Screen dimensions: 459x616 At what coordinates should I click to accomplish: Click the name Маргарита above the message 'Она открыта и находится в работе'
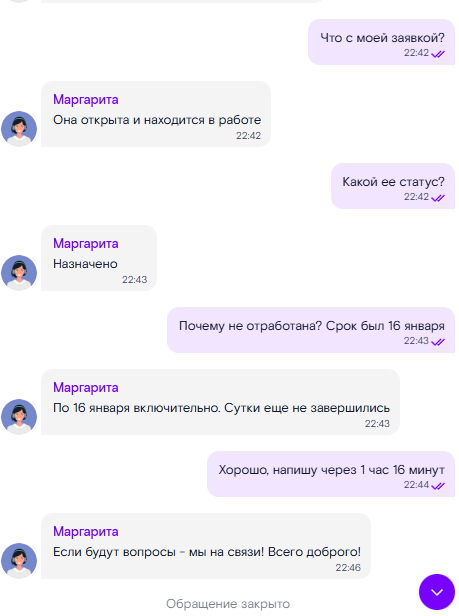tap(86, 100)
